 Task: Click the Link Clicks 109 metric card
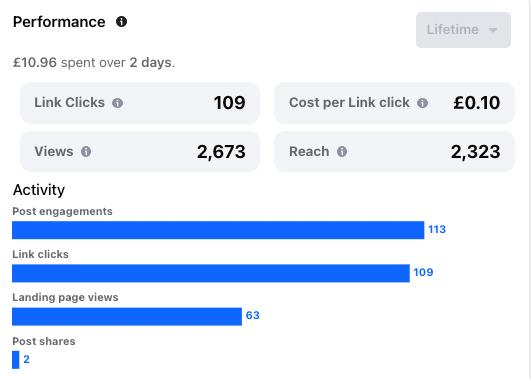(x=140, y=103)
